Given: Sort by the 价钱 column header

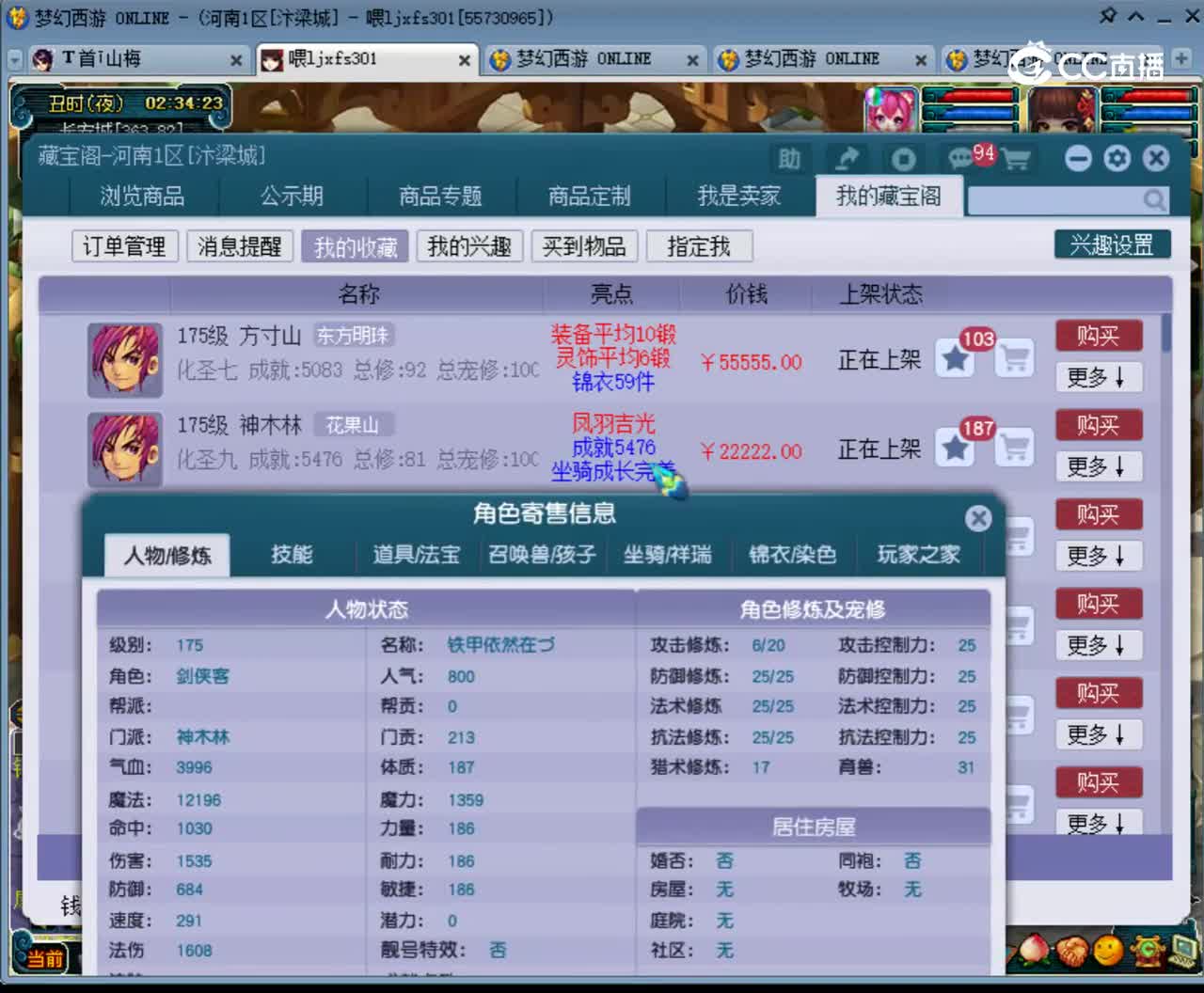Looking at the screenshot, I should point(747,294).
